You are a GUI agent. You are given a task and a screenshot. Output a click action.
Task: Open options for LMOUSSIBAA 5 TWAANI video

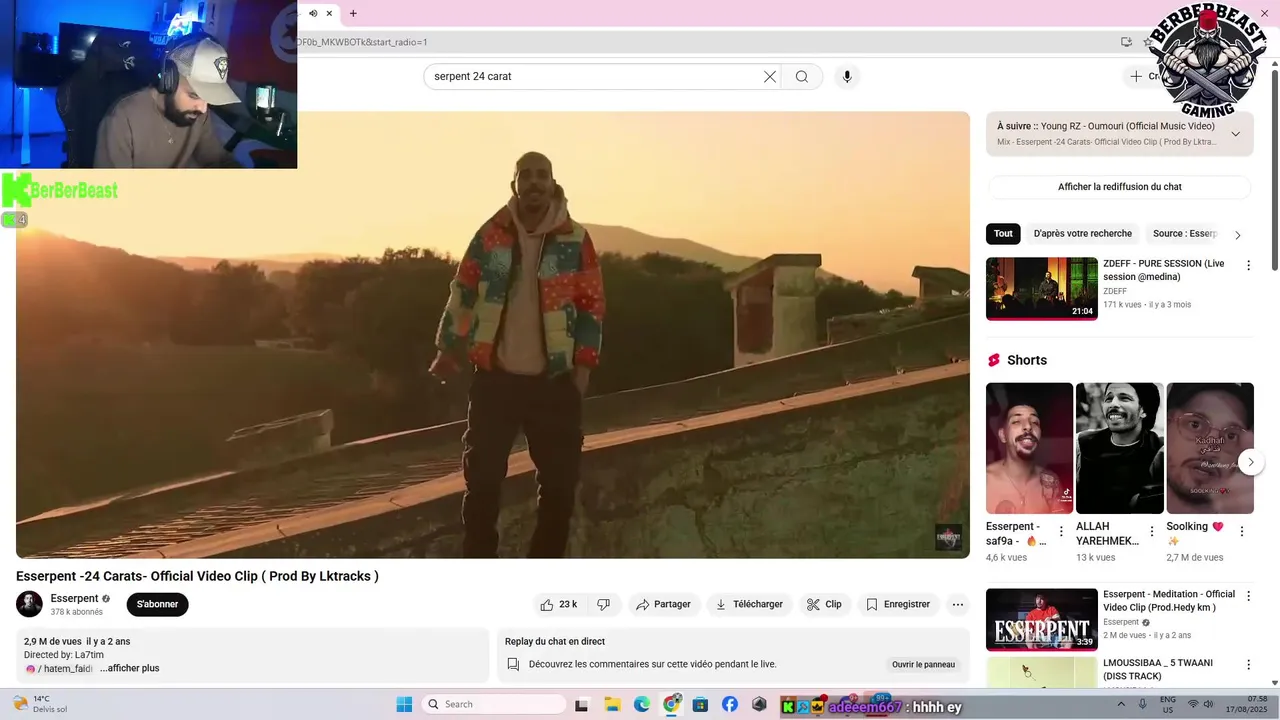tap(1248, 664)
